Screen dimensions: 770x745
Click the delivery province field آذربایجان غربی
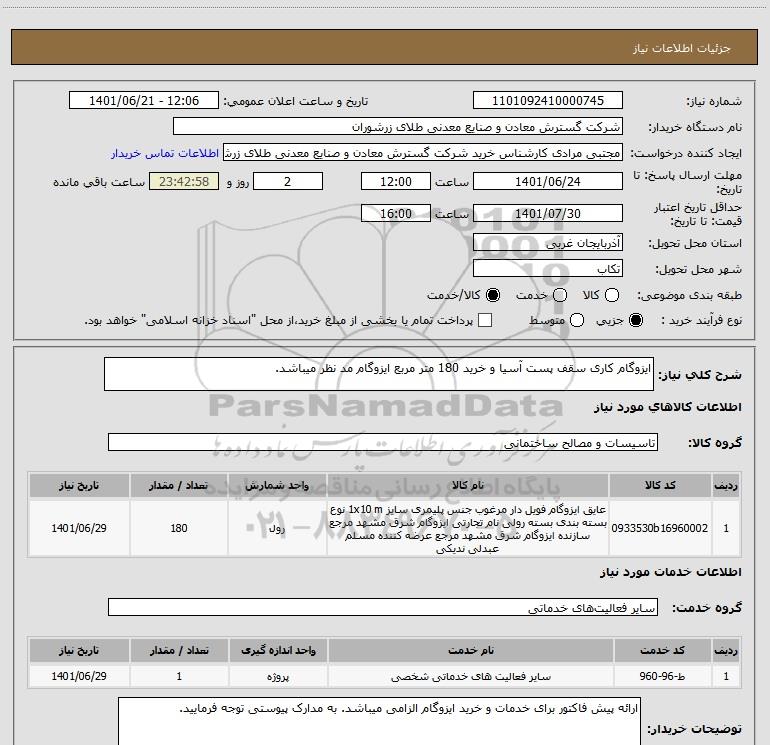548,243
